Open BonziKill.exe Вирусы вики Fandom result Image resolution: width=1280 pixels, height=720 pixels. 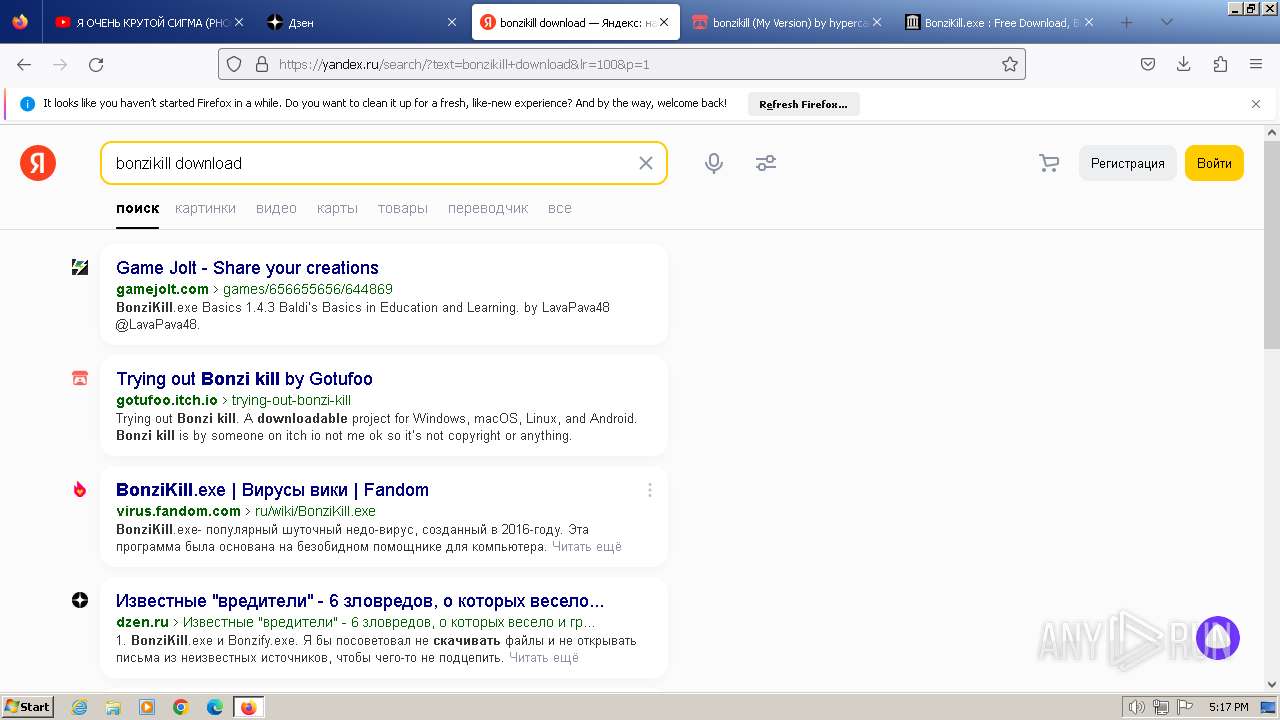(x=272, y=490)
